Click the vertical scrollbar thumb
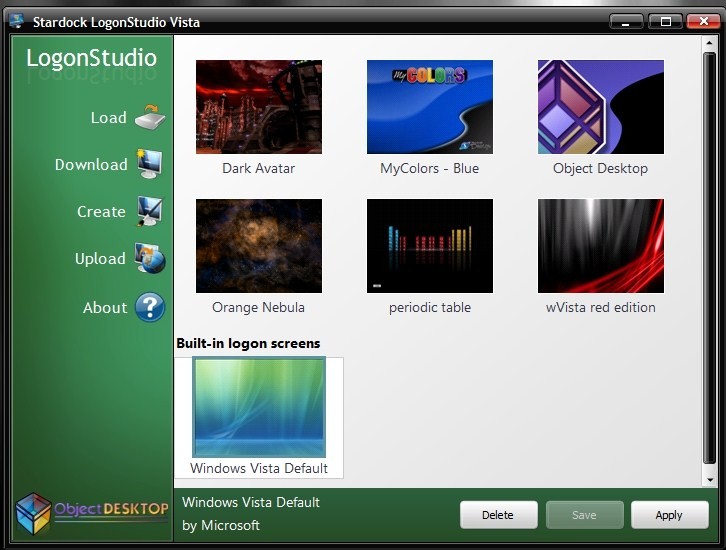Image resolution: width=726 pixels, height=550 pixels. pyautogui.click(x=709, y=258)
